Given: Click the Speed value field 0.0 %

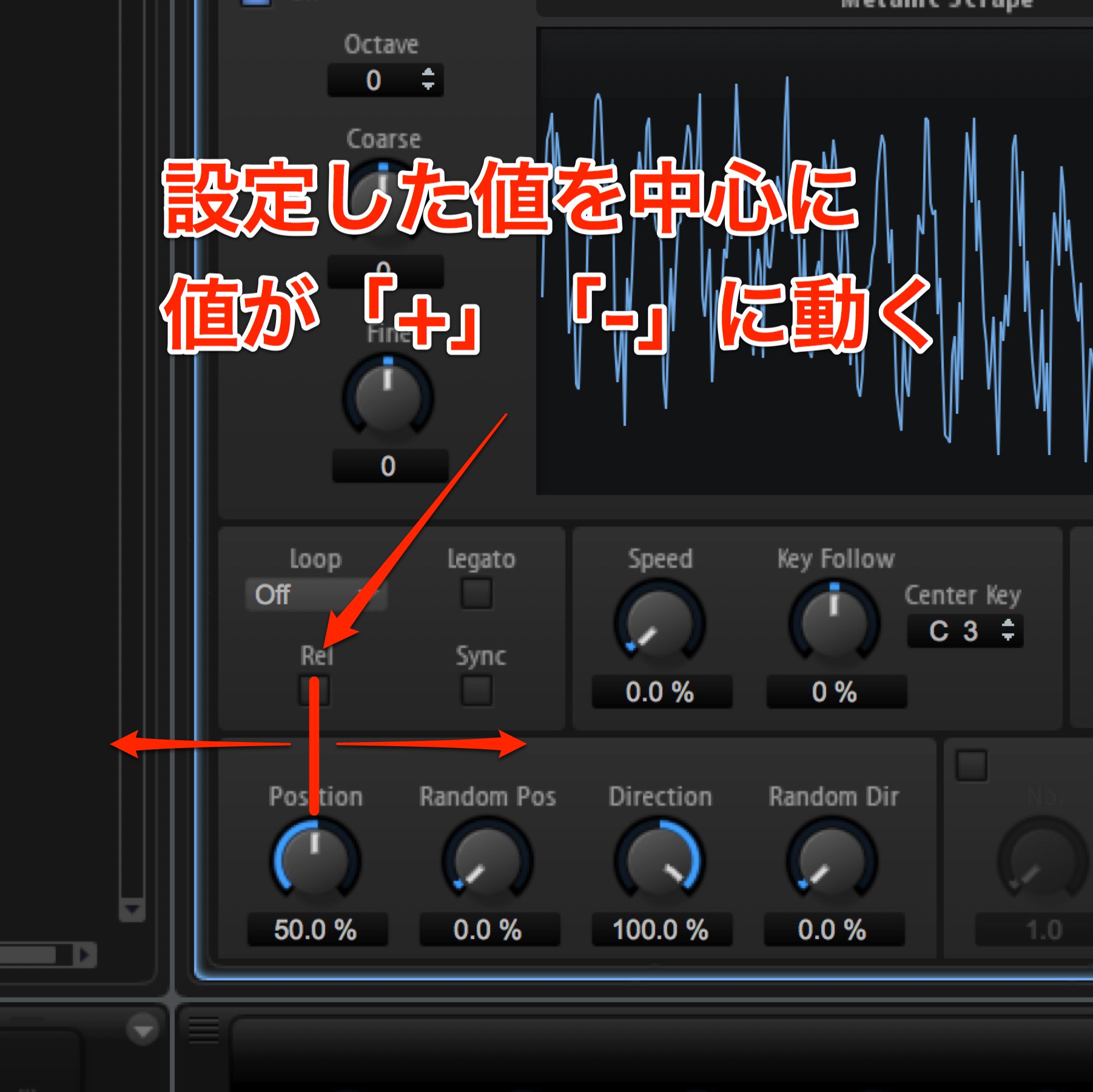Looking at the screenshot, I should [x=661, y=692].
